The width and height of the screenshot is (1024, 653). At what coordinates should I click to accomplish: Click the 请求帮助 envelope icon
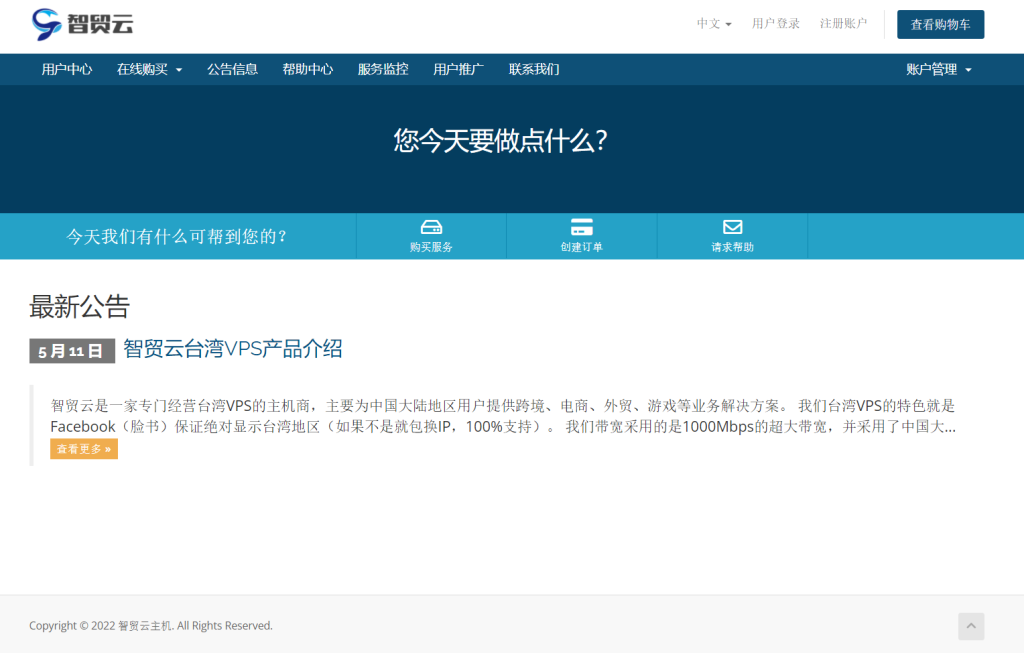(x=733, y=227)
